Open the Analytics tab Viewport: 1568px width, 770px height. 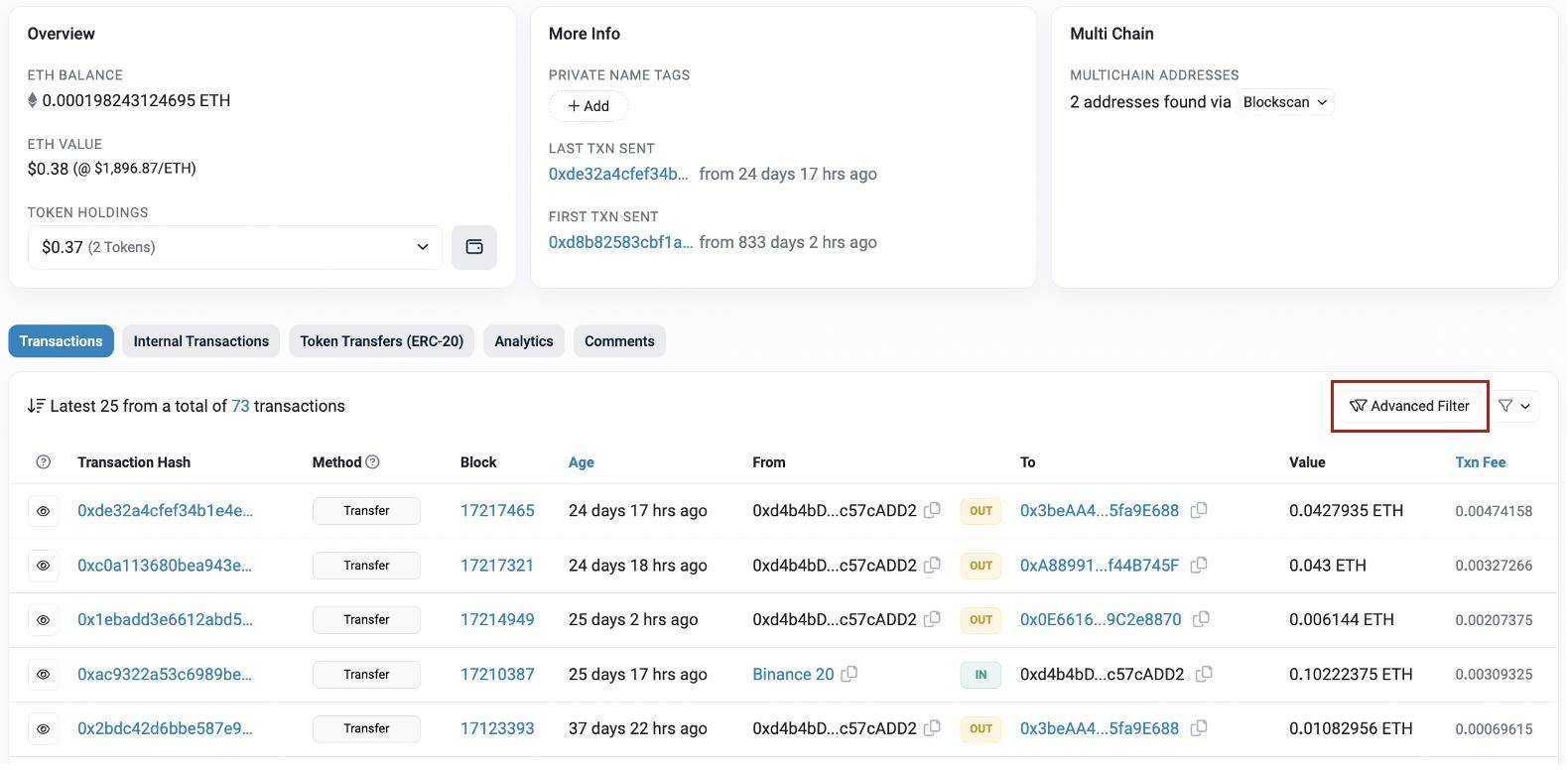pos(524,341)
